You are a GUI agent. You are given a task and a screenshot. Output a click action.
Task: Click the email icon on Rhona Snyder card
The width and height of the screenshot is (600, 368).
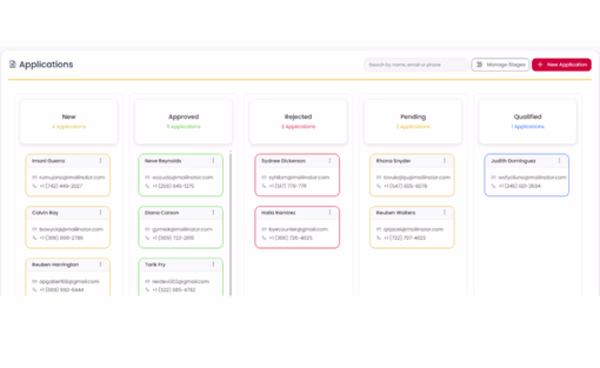378,177
